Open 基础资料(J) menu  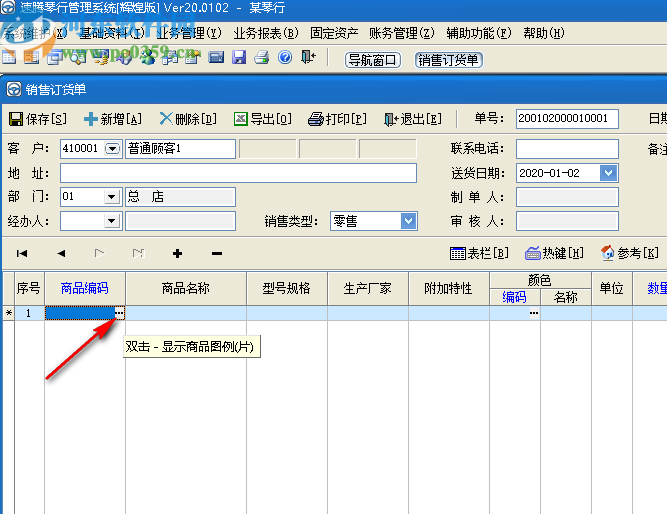tap(112, 33)
